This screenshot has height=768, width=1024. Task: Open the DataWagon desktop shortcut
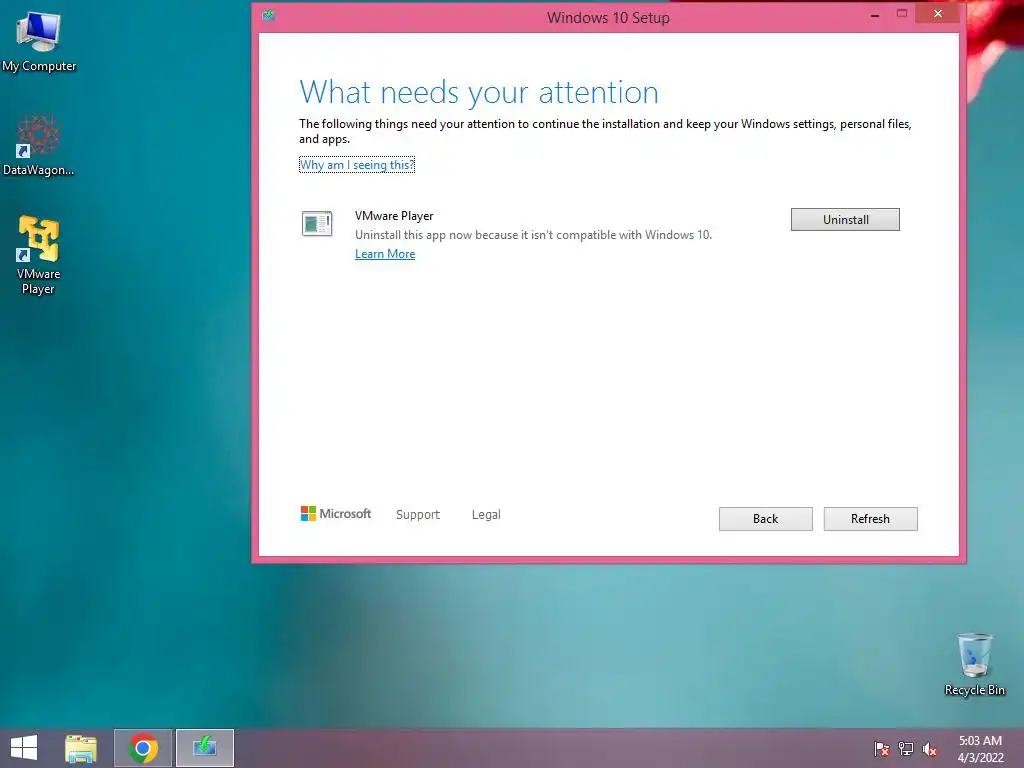39,145
